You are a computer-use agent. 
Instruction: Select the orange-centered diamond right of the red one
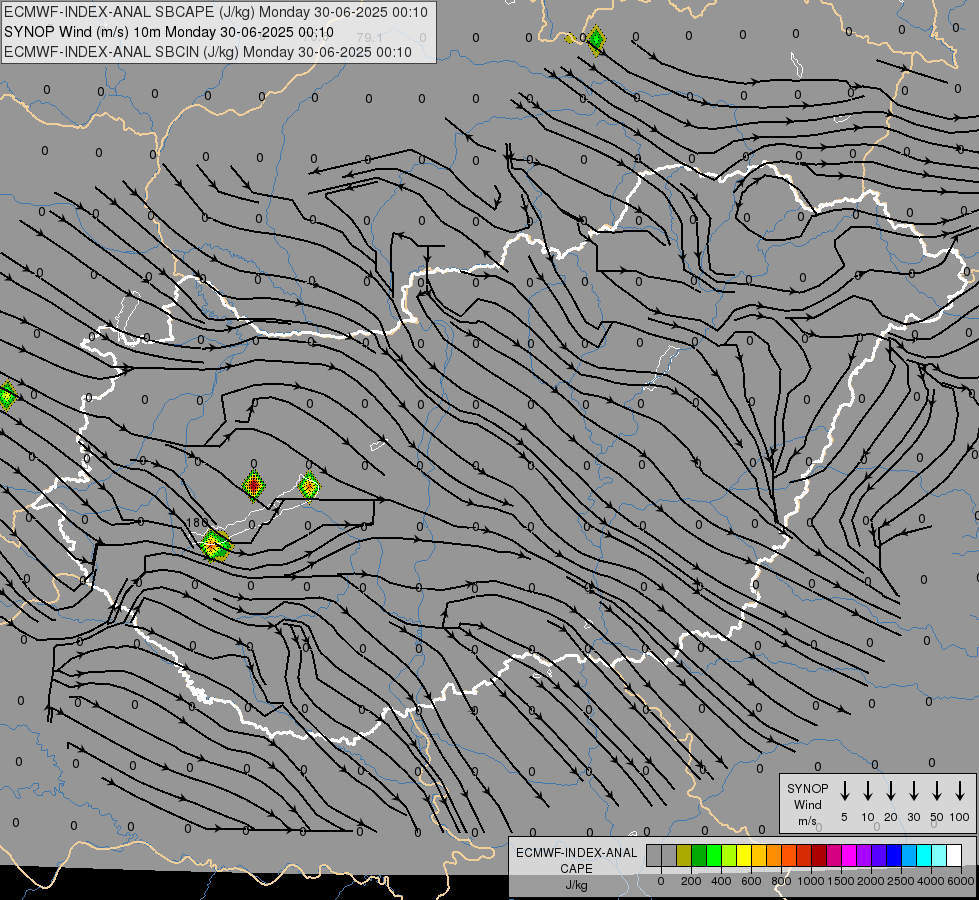[x=308, y=485]
